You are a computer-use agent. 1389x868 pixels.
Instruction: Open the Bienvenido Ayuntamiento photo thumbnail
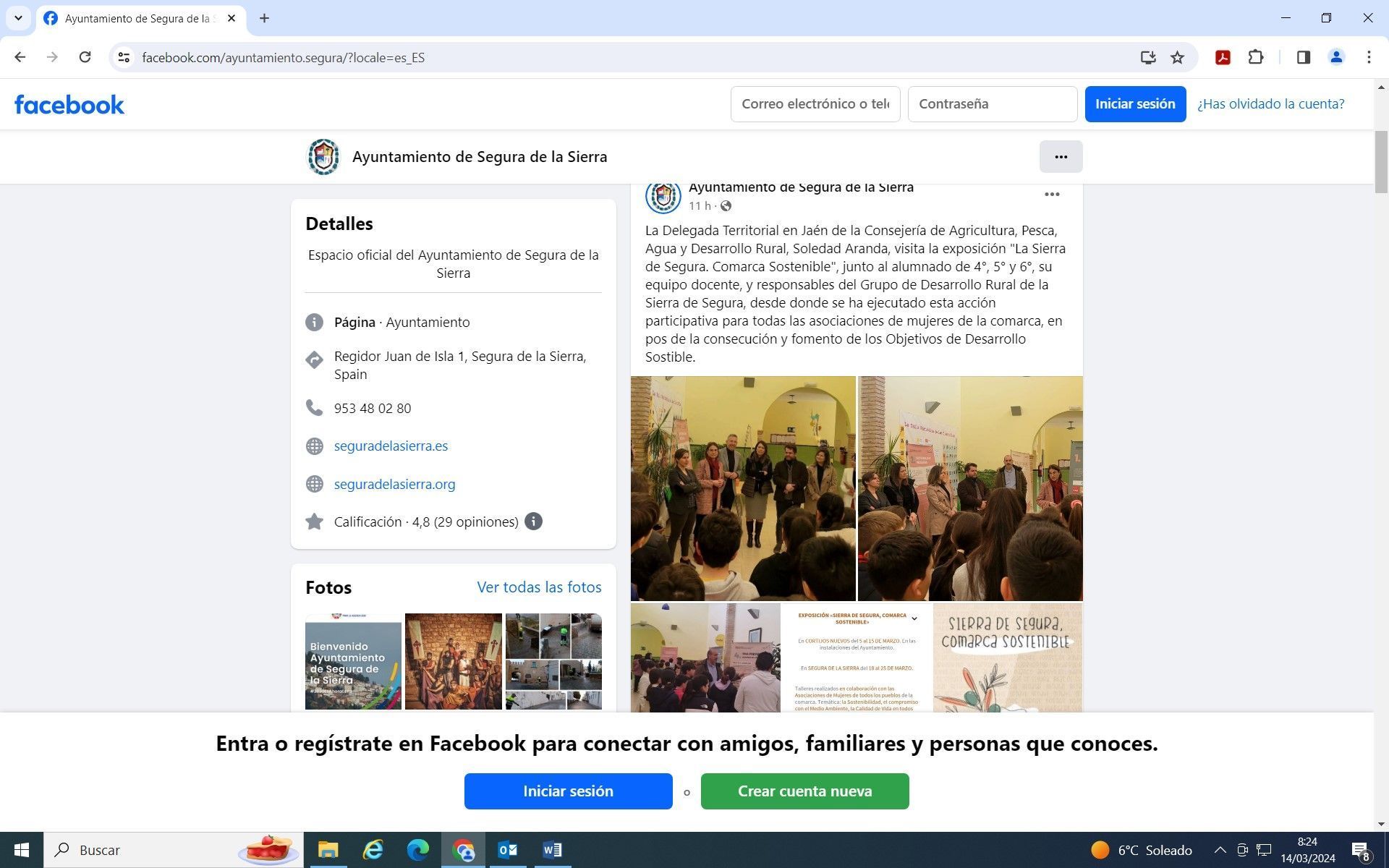[x=353, y=662]
